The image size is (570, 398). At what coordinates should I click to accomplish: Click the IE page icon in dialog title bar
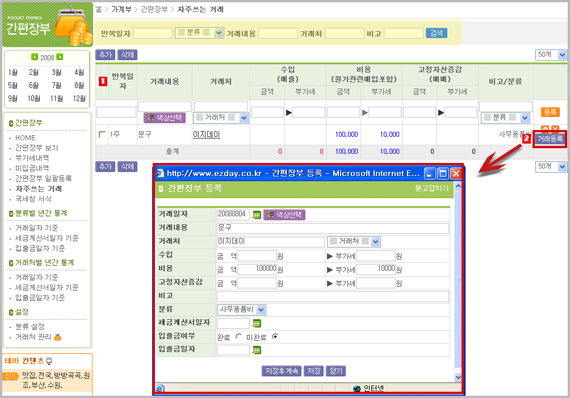[x=160, y=173]
